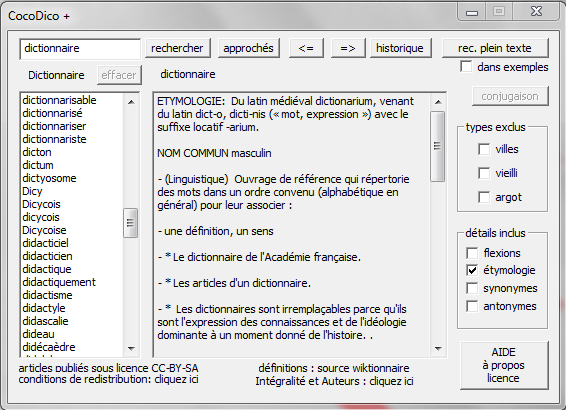Viewport: 566px width, 410px height.
Task: Click the definition pane scrollbar thumb
Action: pos(437,146)
